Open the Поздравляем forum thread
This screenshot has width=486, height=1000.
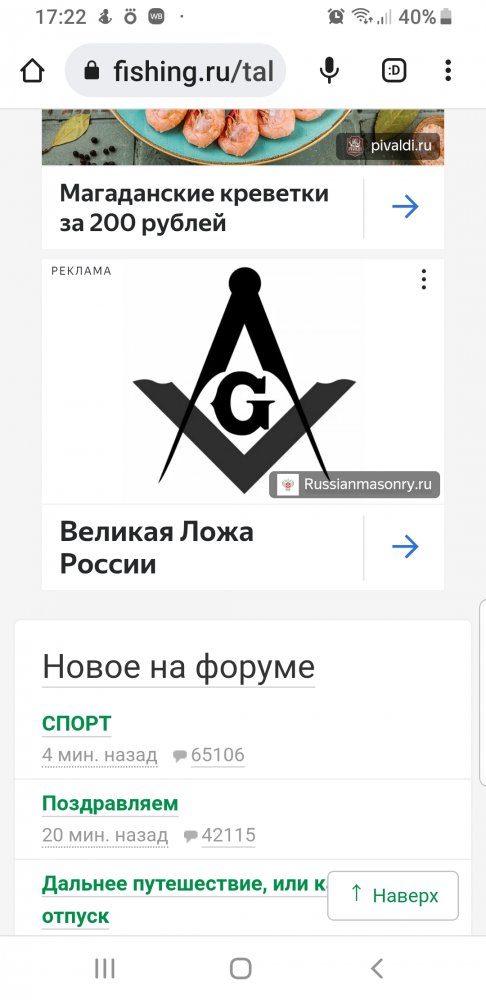pyautogui.click(x=110, y=804)
